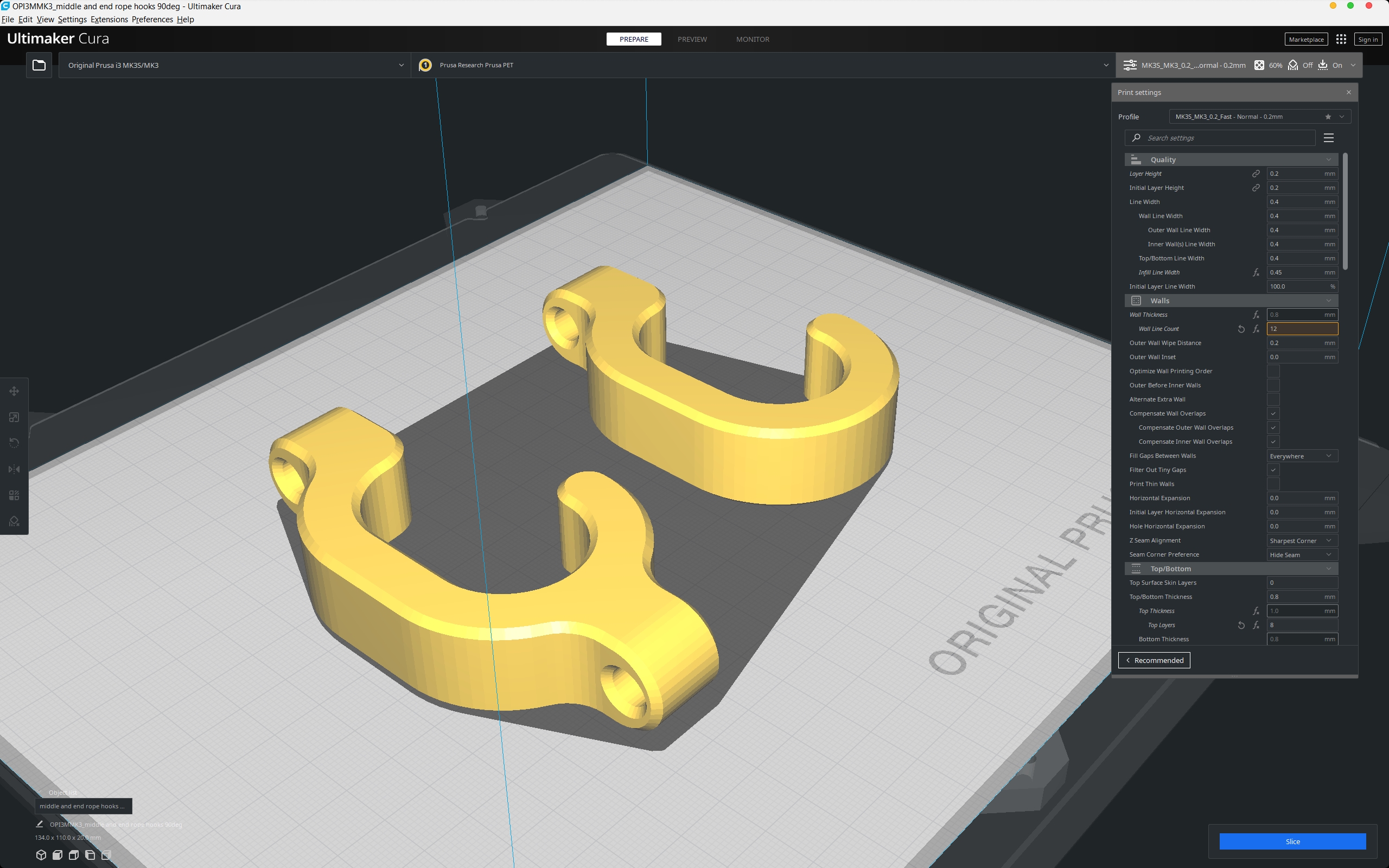Activate the Support Blocker tool
Image resolution: width=1389 pixels, height=868 pixels.
tap(14, 521)
